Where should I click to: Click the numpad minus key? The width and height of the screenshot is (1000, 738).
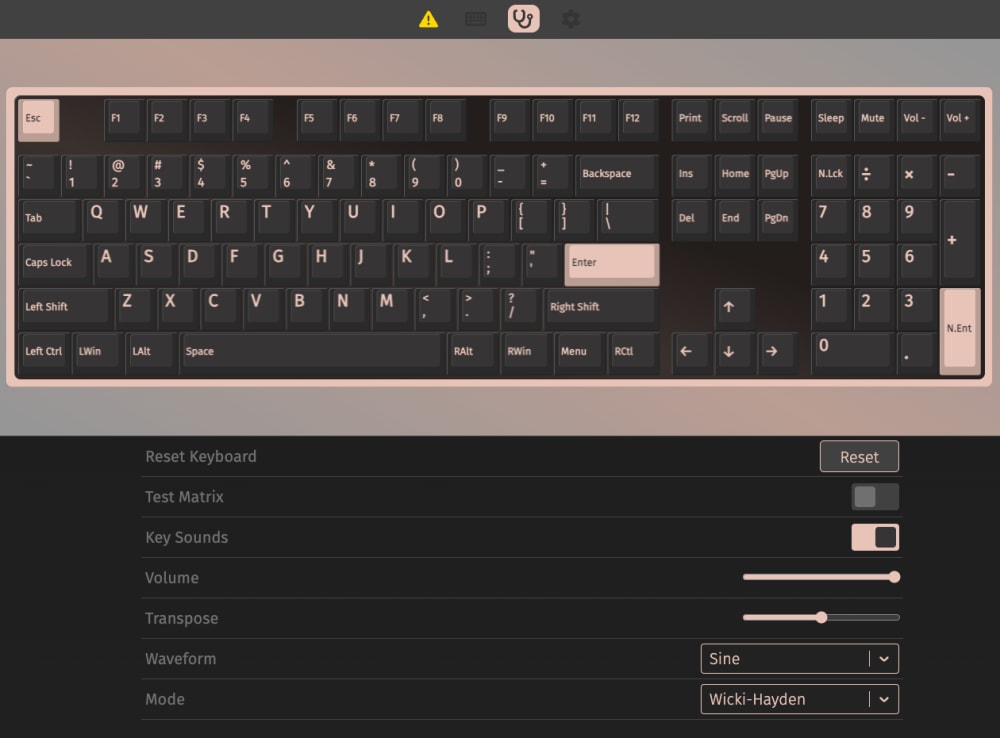959,176
